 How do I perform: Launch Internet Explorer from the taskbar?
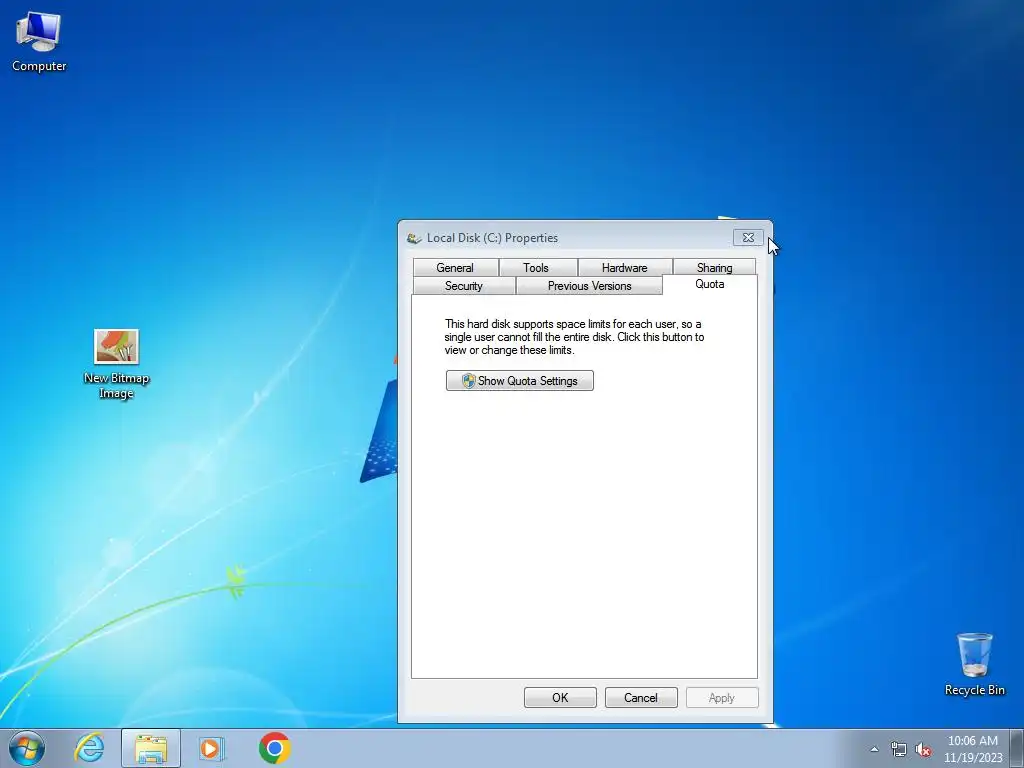pyautogui.click(x=89, y=748)
